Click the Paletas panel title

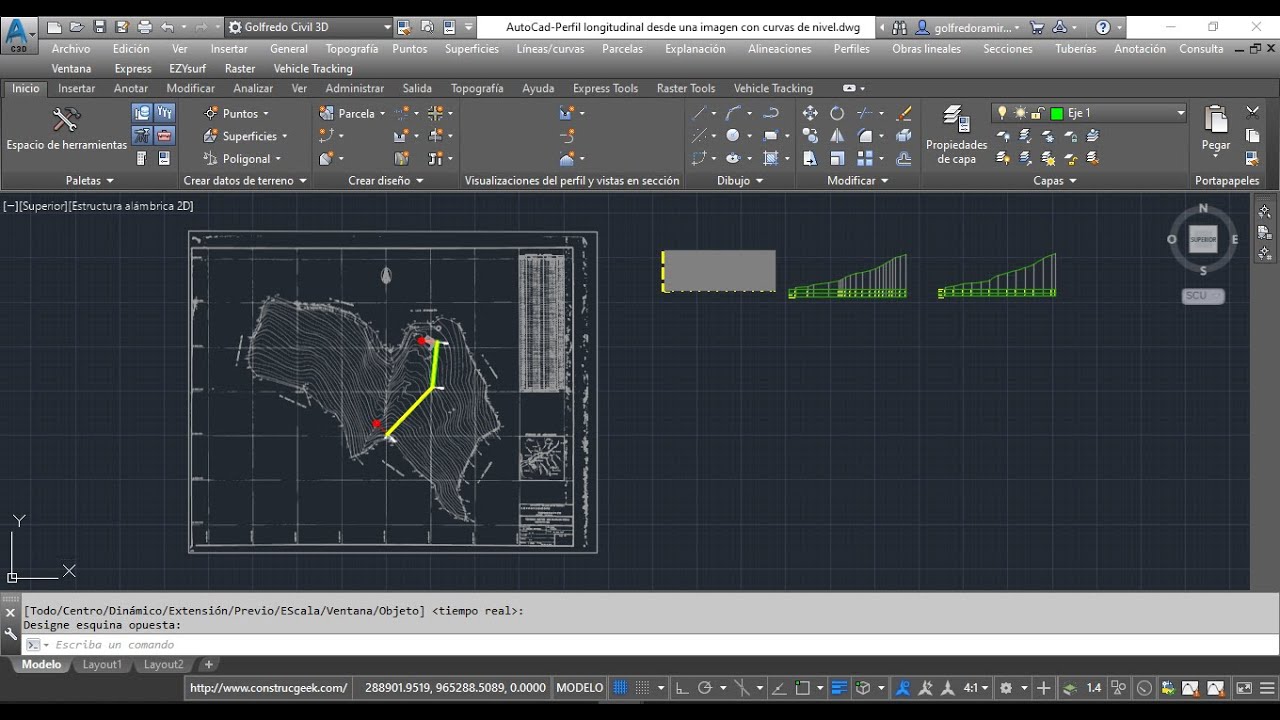tap(89, 181)
